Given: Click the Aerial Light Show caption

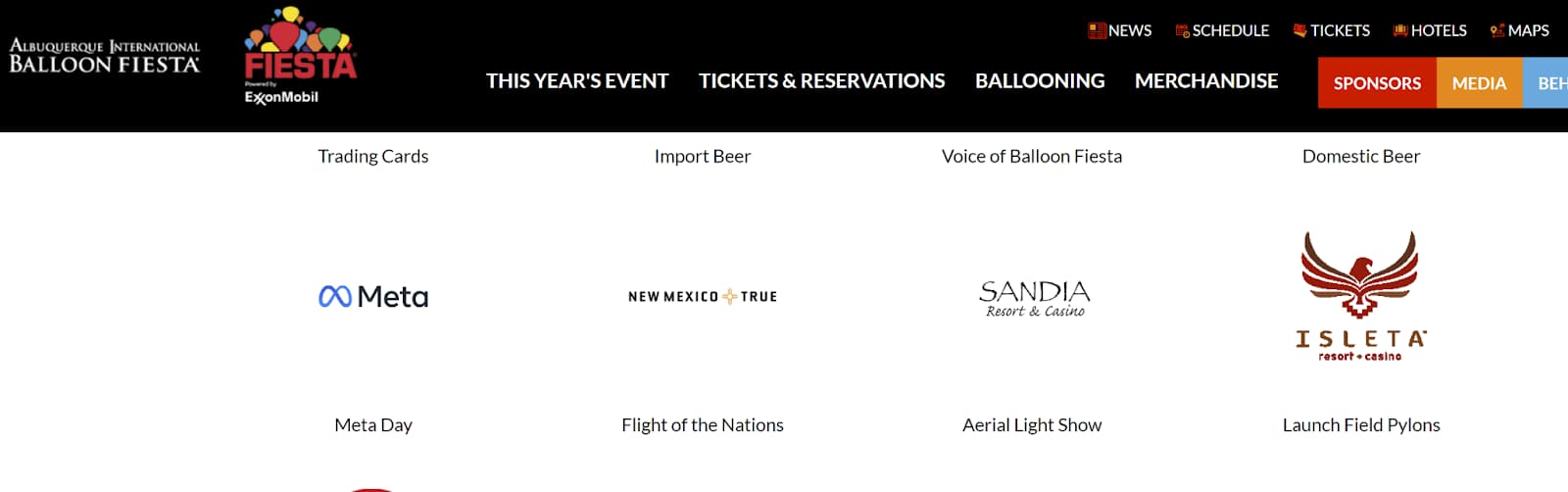Looking at the screenshot, I should (1032, 425).
